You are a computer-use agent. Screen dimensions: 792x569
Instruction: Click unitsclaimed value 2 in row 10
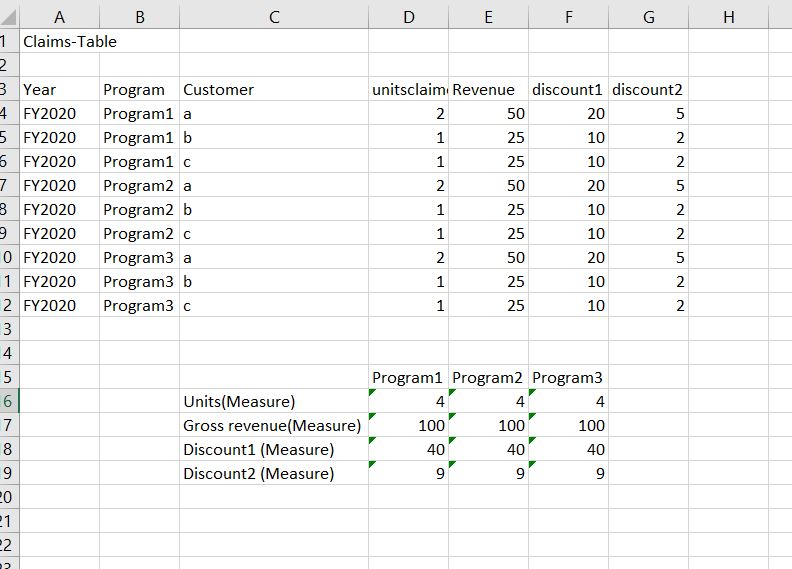pos(409,257)
